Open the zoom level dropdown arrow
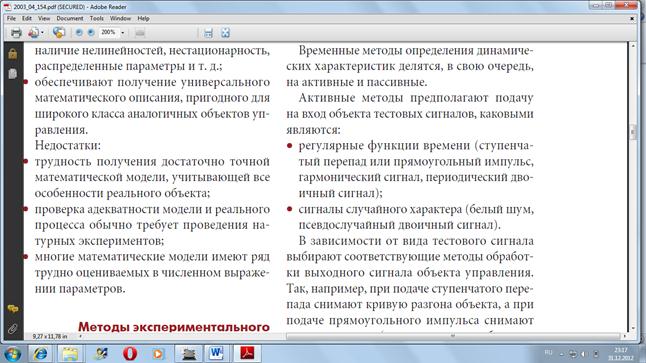This screenshot has height=363, width=646. pos(122,33)
